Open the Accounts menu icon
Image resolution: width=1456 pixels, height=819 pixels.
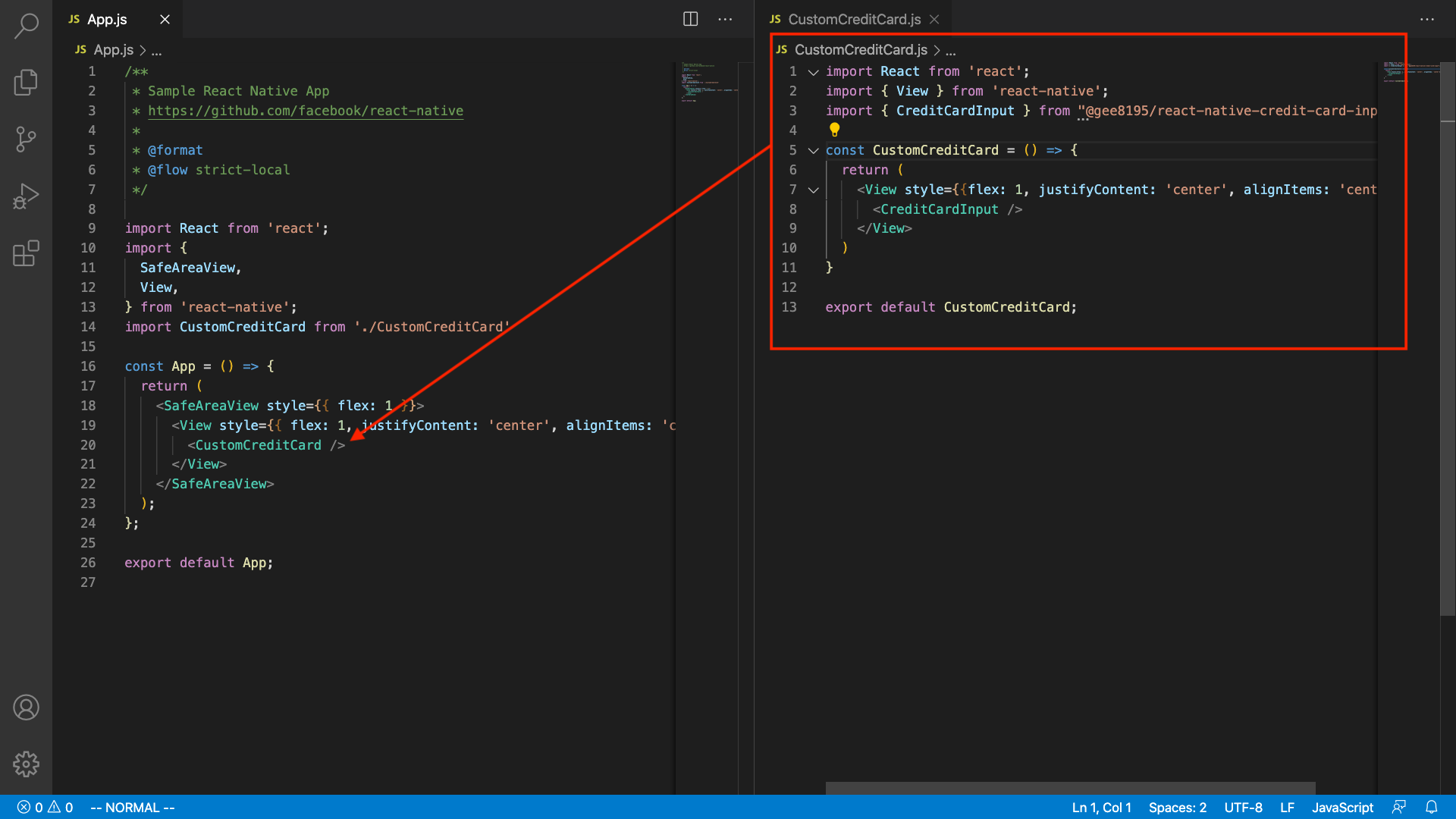(26, 708)
